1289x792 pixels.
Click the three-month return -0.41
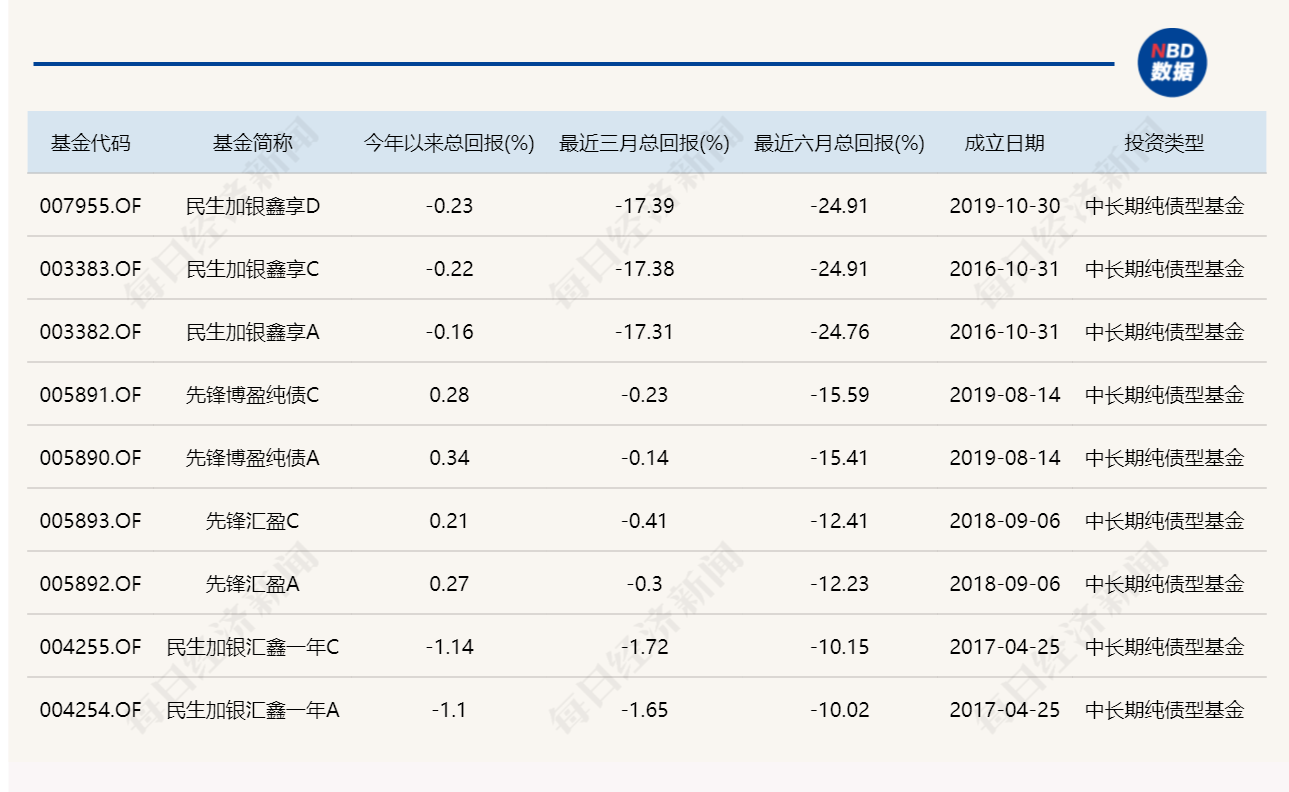click(x=644, y=521)
